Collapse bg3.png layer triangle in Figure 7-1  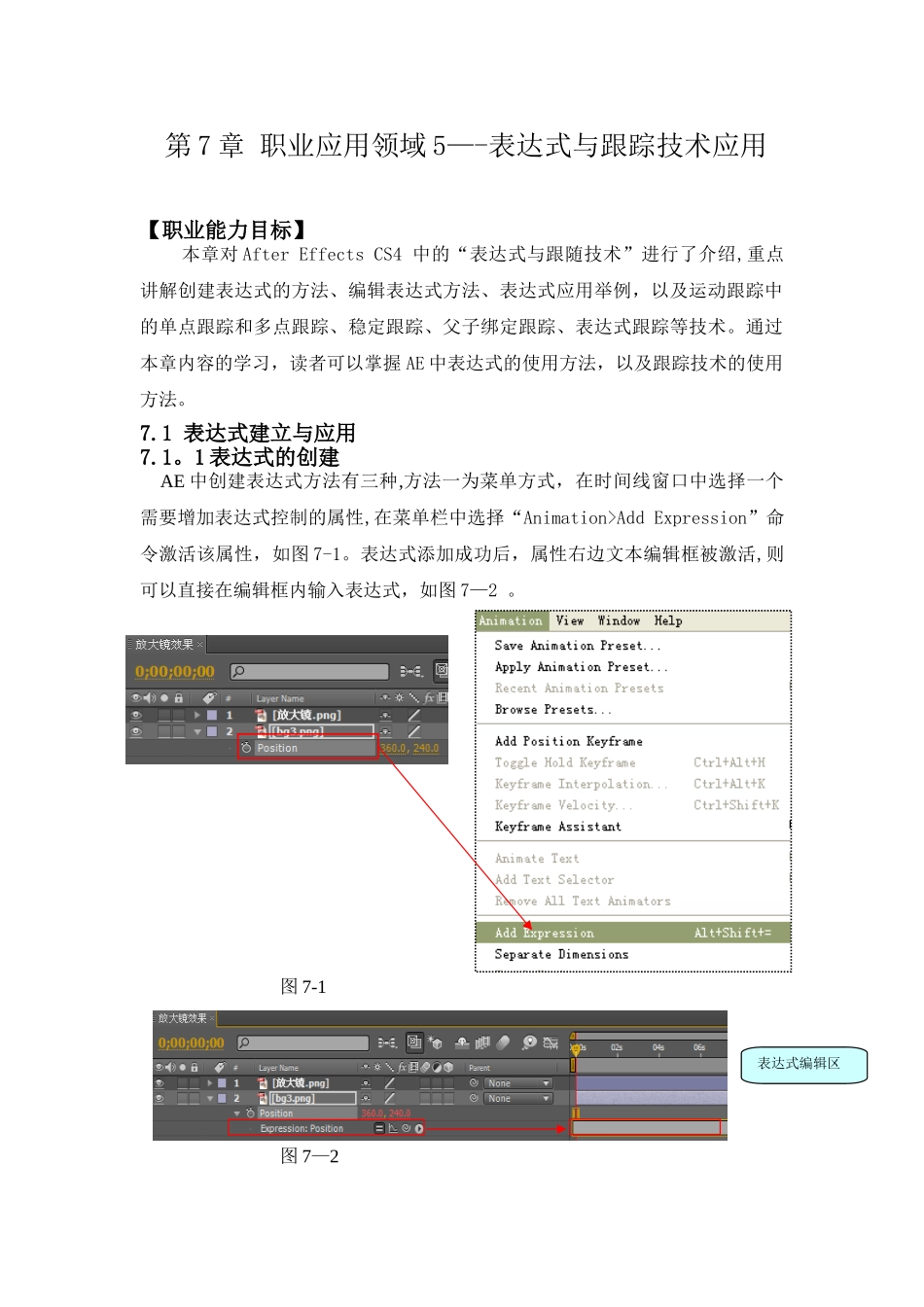[x=197, y=731]
